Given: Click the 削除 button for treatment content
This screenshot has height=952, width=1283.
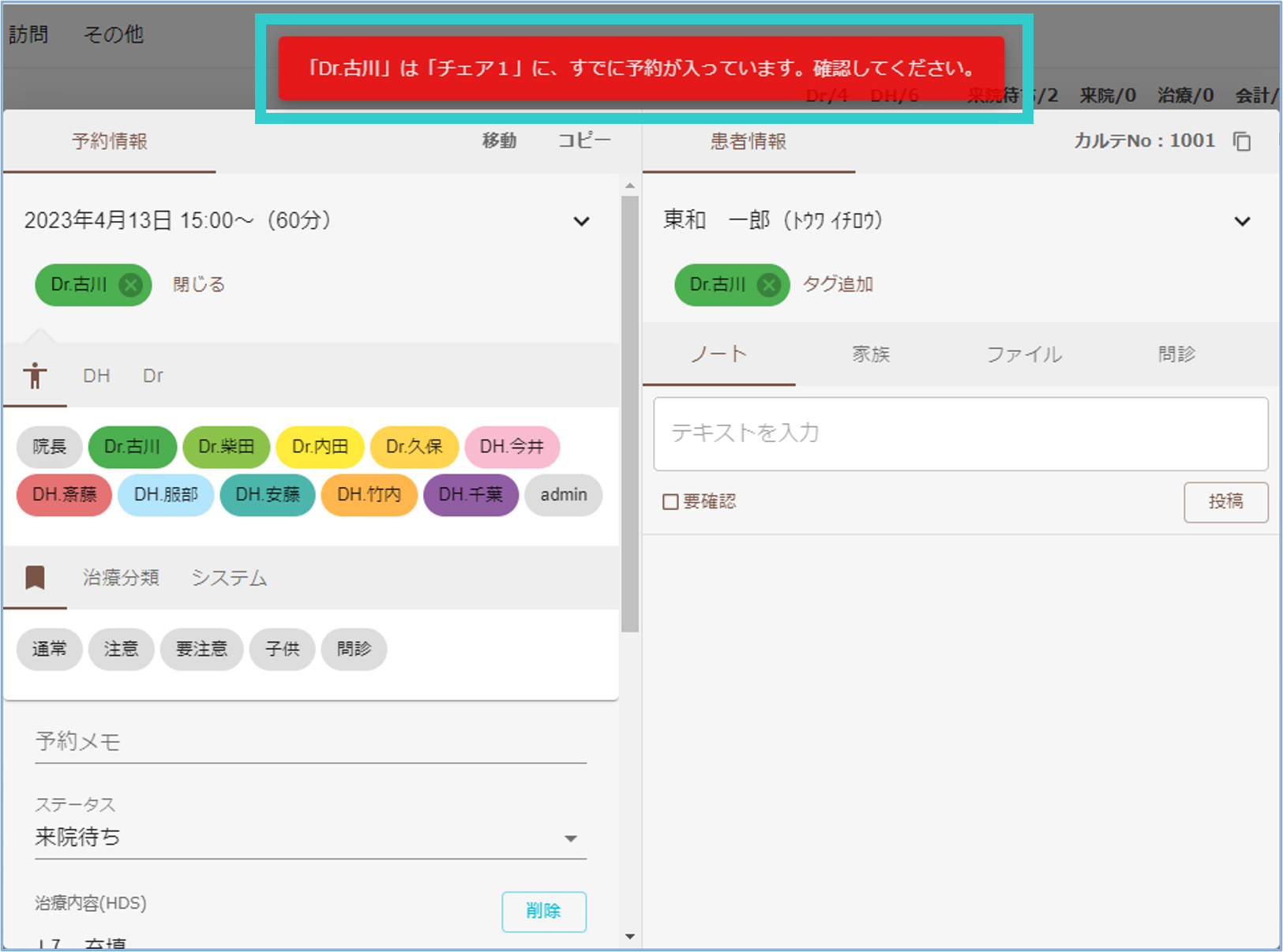Looking at the screenshot, I should [543, 911].
